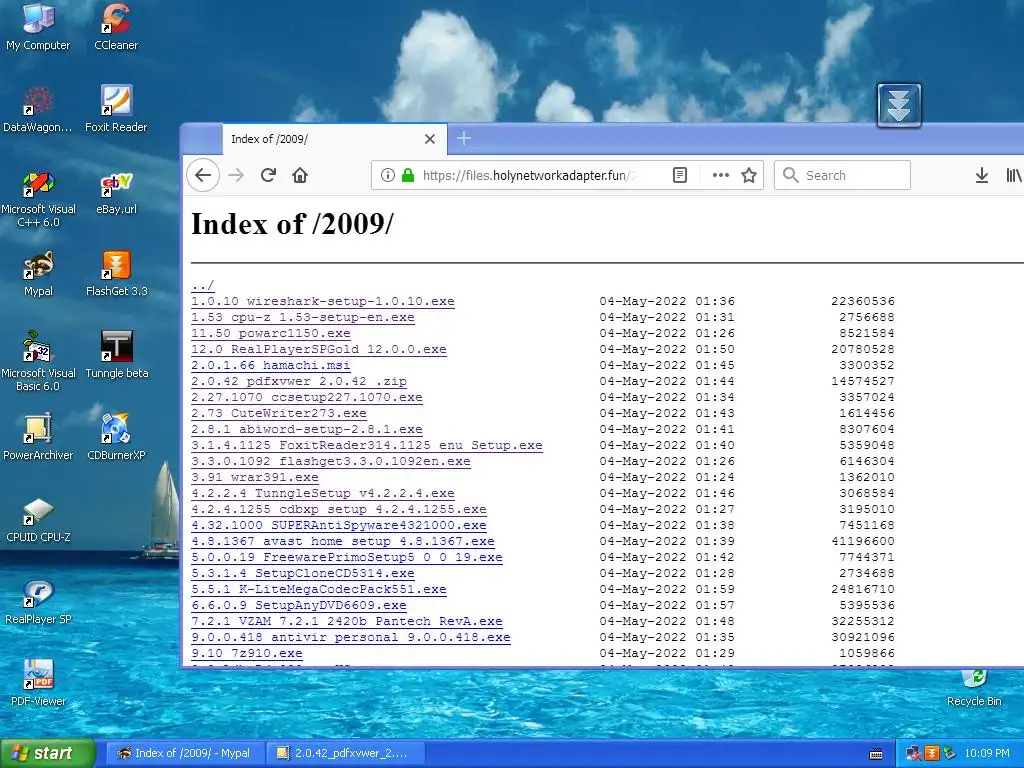Reload the page with the refresh icon

tap(268, 175)
